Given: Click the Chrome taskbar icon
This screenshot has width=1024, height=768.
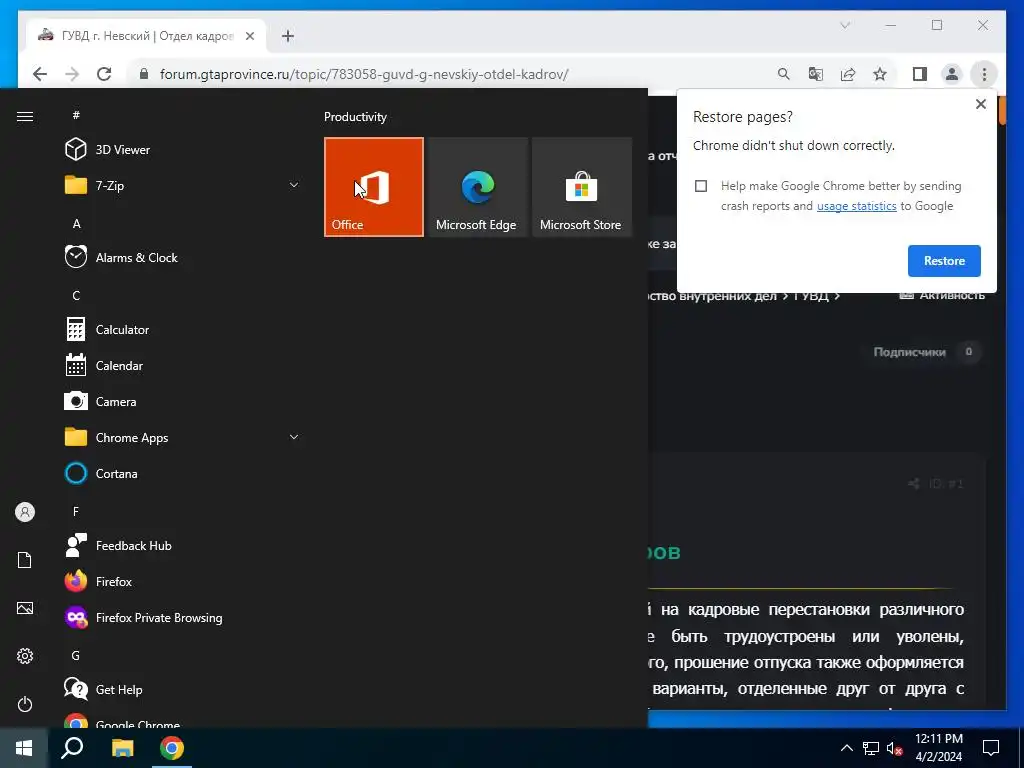Looking at the screenshot, I should tap(172, 748).
